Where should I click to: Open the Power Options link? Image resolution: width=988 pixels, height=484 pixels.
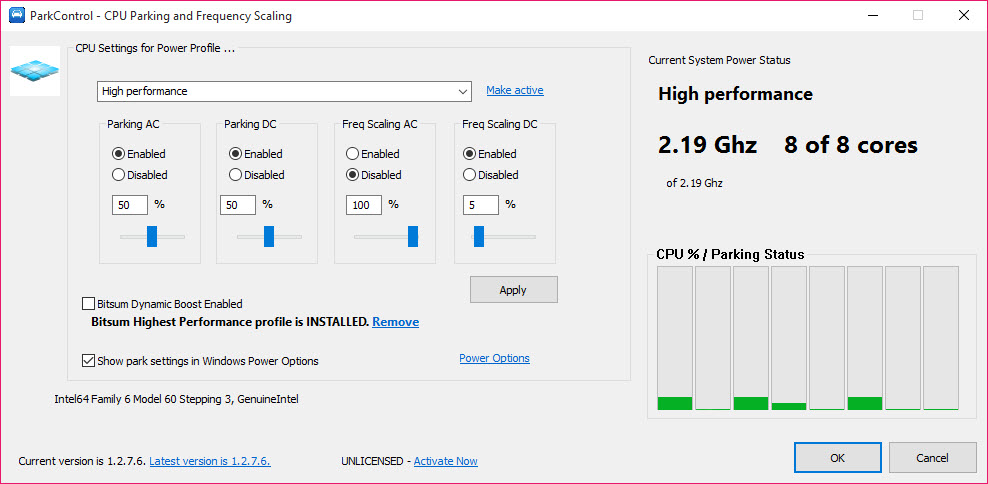click(x=494, y=358)
